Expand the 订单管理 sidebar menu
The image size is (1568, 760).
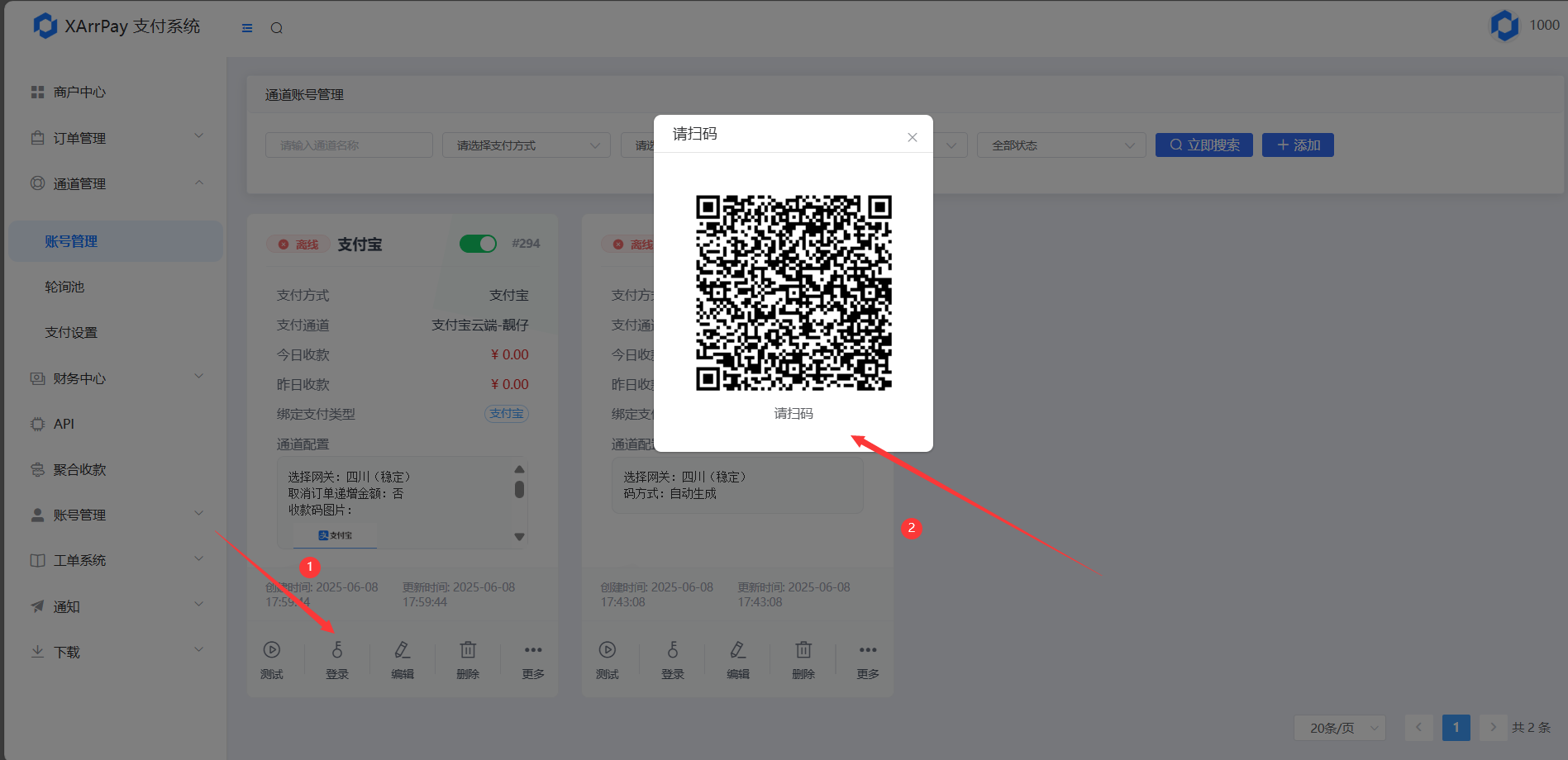click(116, 138)
